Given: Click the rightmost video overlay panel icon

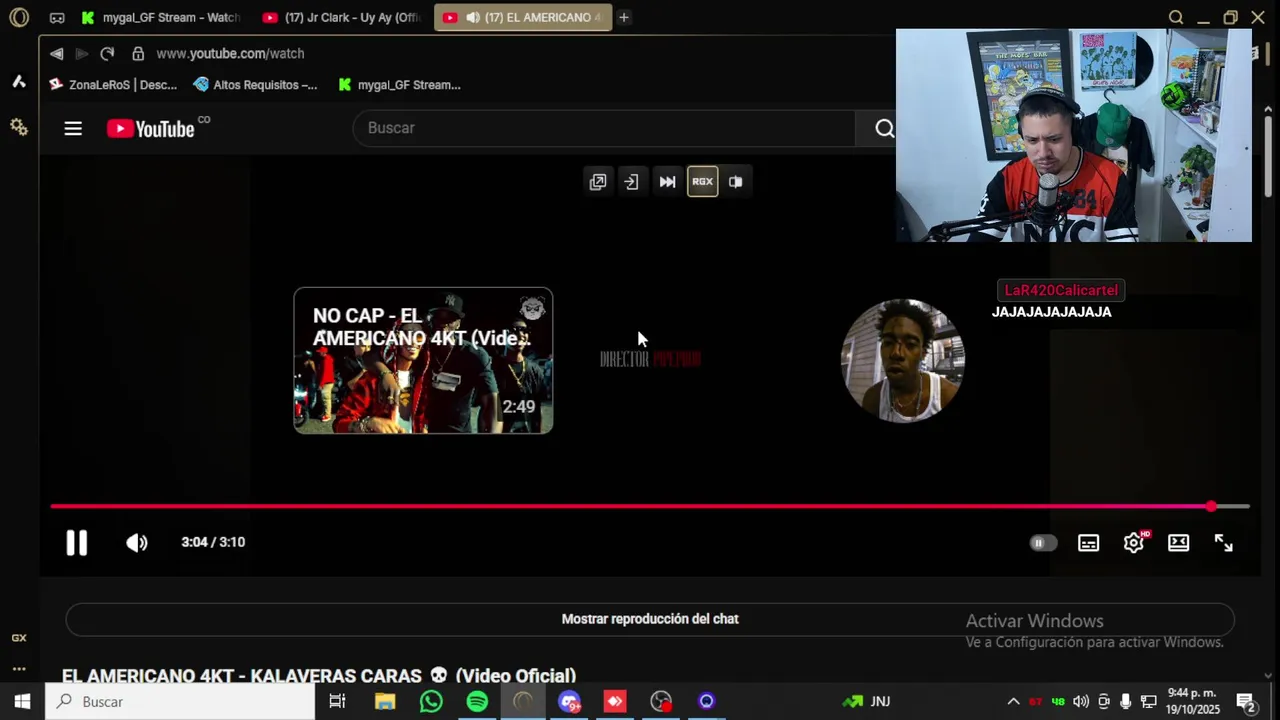Looking at the screenshot, I should pyautogui.click(x=736, y=181).
